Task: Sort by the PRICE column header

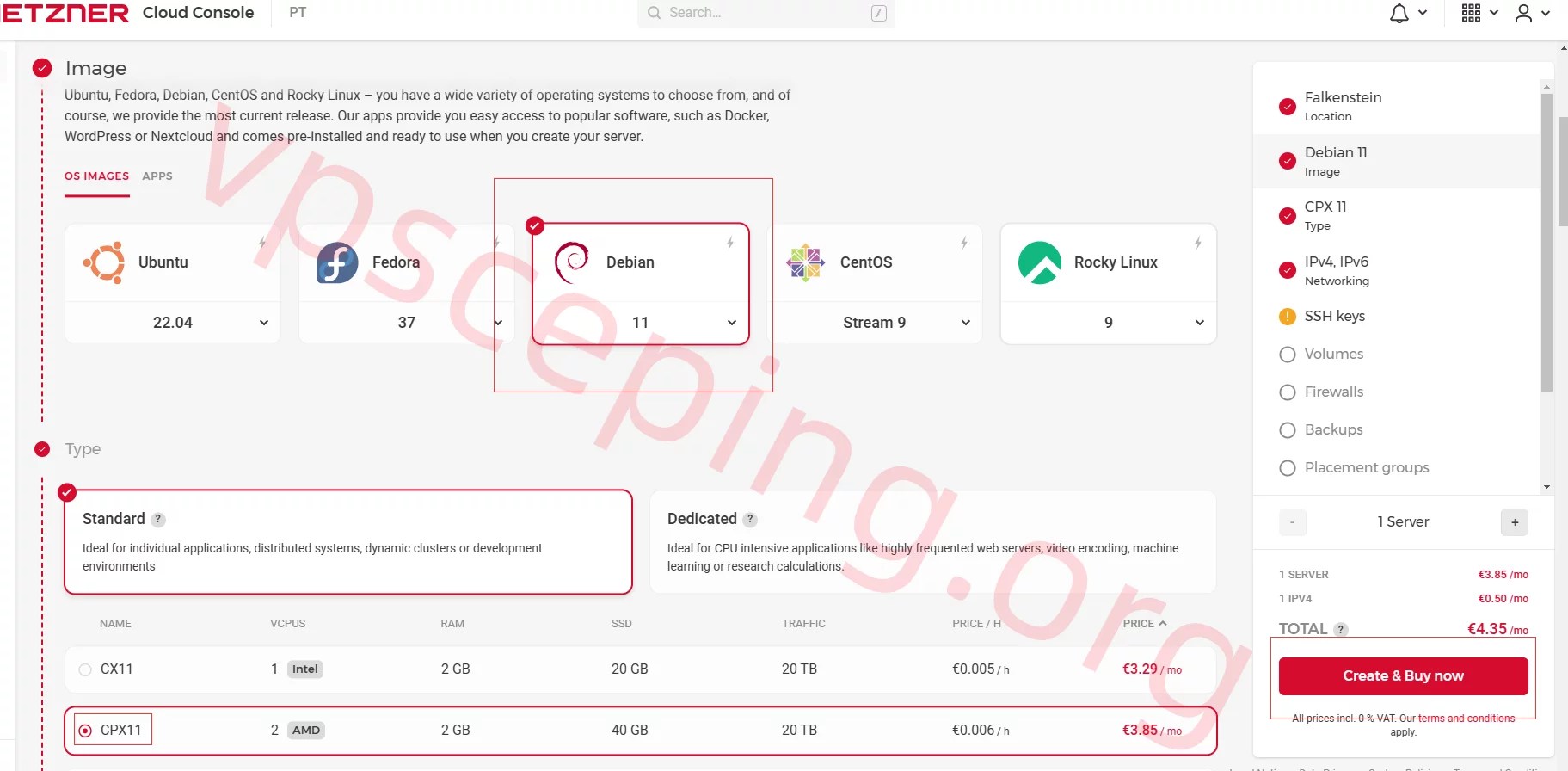Action: click(x=1145, y=624)
